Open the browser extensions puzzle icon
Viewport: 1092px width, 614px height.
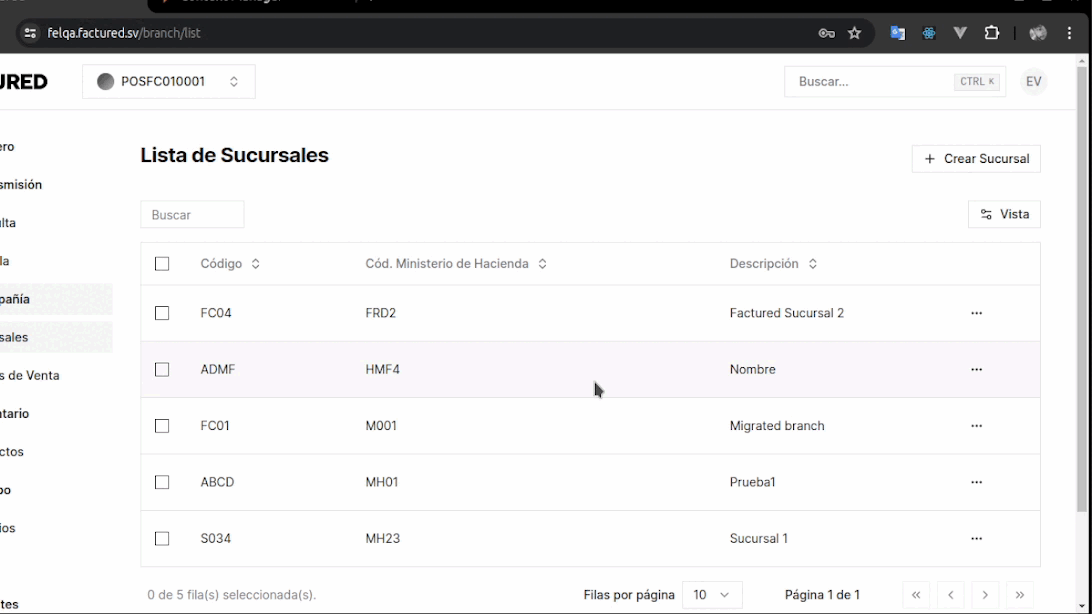click(991, 33)
